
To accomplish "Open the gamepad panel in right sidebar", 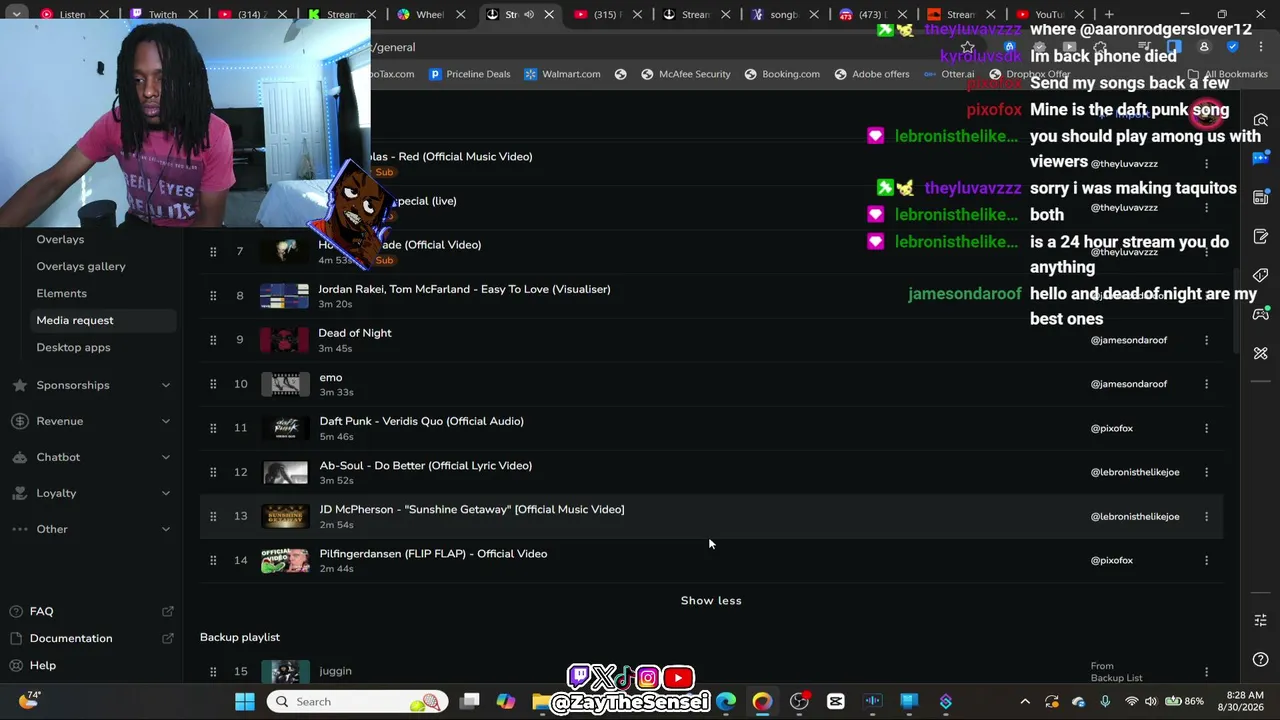I will (x=1261, y=314).
